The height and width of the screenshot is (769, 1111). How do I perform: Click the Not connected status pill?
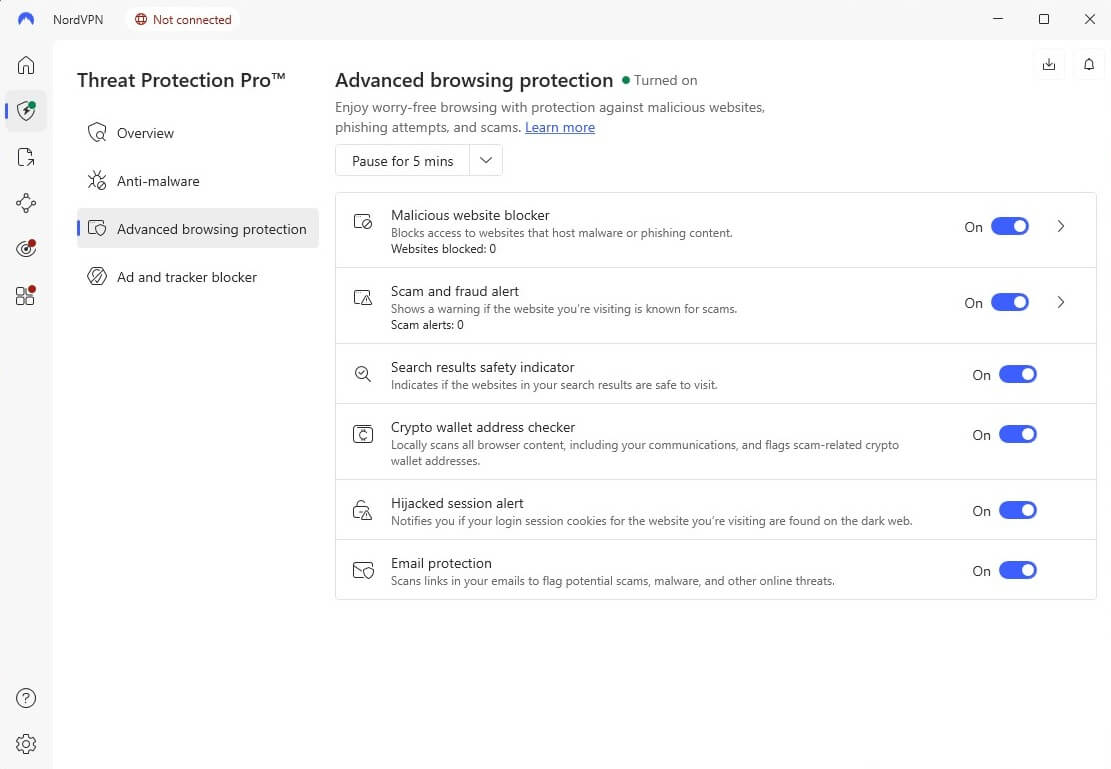pos(182,19)
